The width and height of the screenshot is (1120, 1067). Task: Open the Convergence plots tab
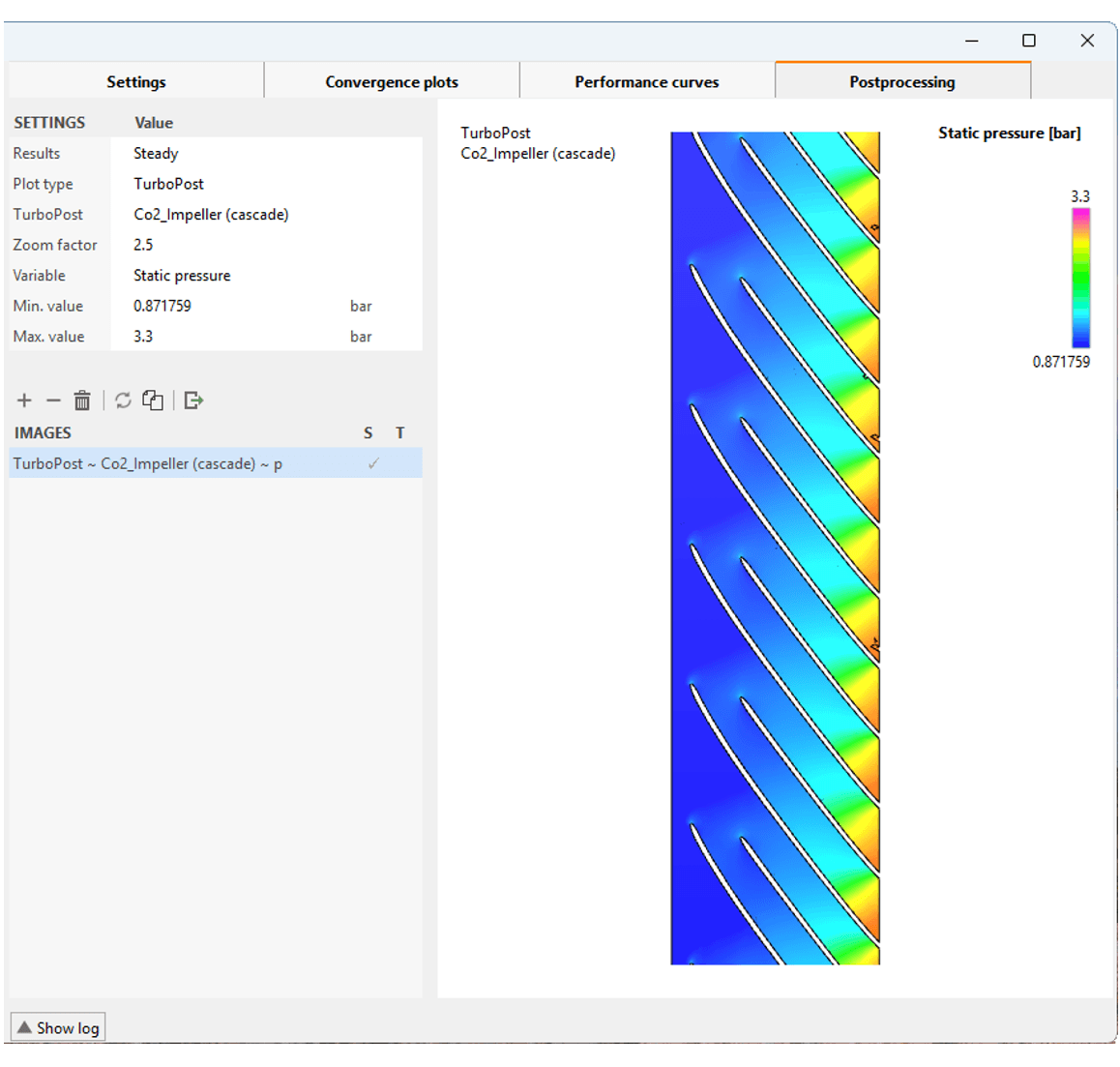[x=392, y=82]
